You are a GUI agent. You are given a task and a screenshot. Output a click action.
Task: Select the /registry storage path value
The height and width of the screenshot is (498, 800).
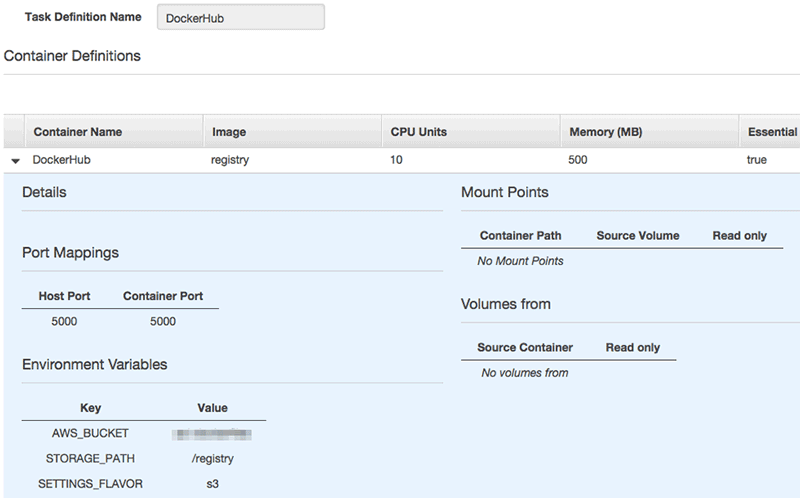pyautogui.click(x=213, y=459)
